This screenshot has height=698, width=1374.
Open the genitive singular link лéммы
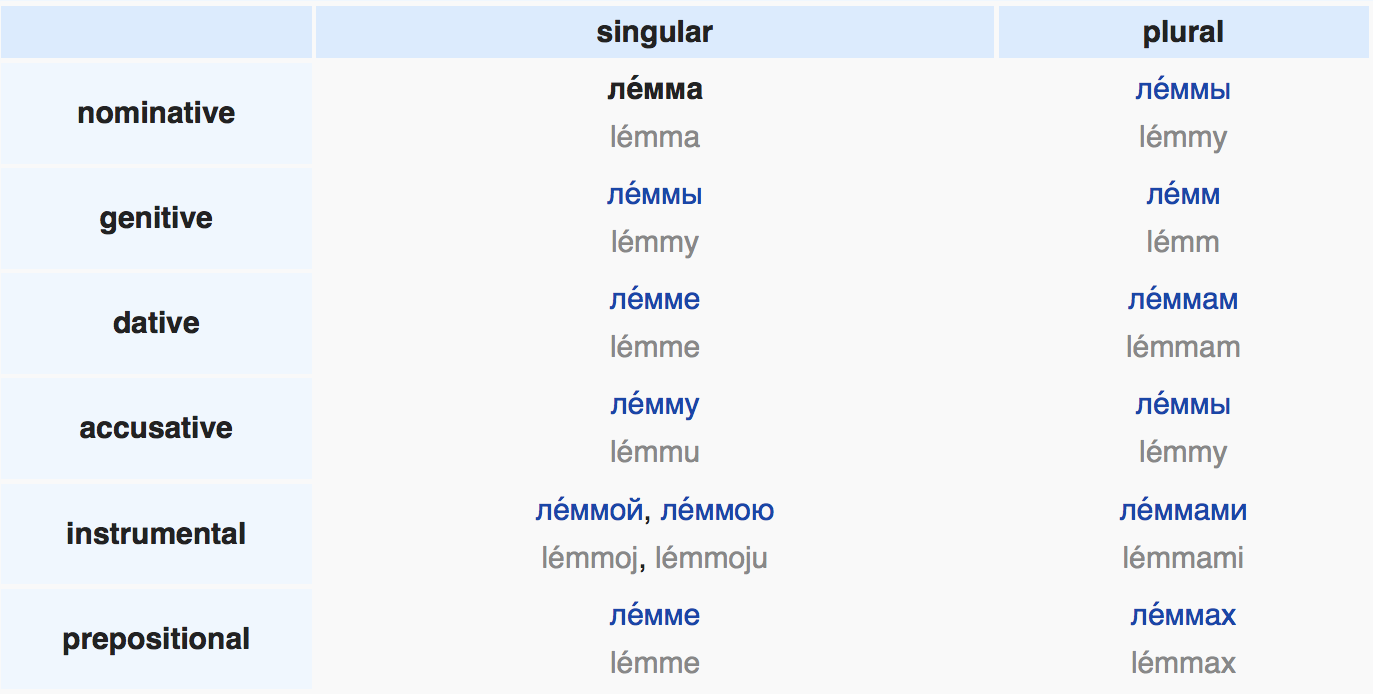coord(654,195)
